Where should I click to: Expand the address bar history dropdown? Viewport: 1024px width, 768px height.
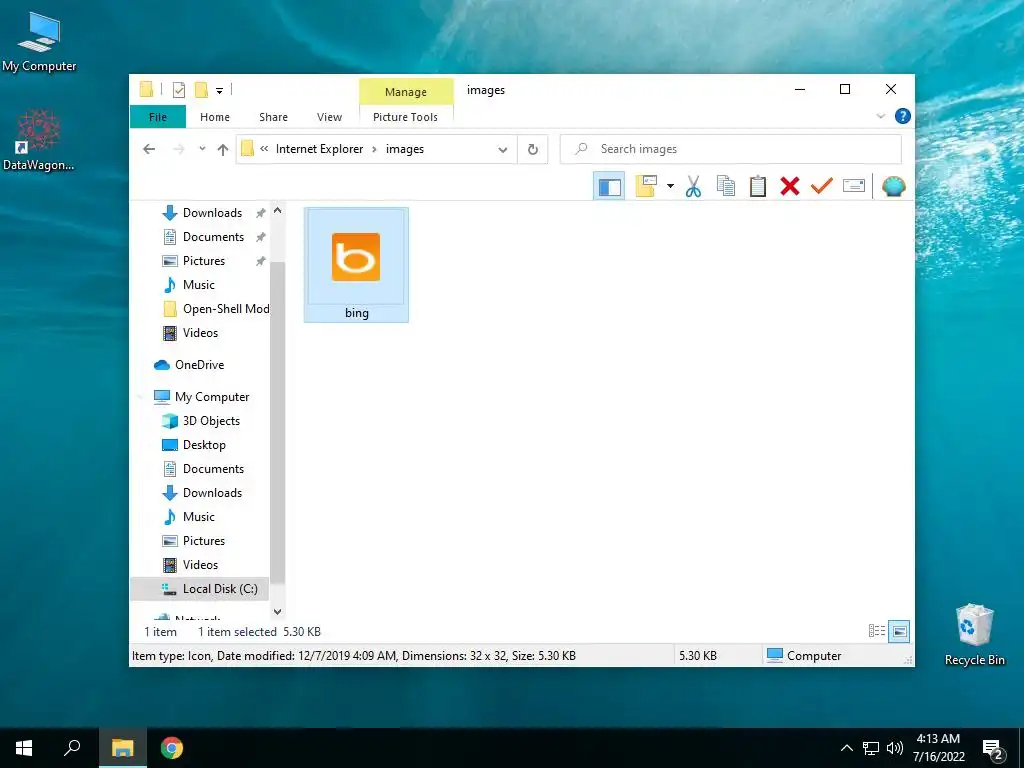[502, 150]
